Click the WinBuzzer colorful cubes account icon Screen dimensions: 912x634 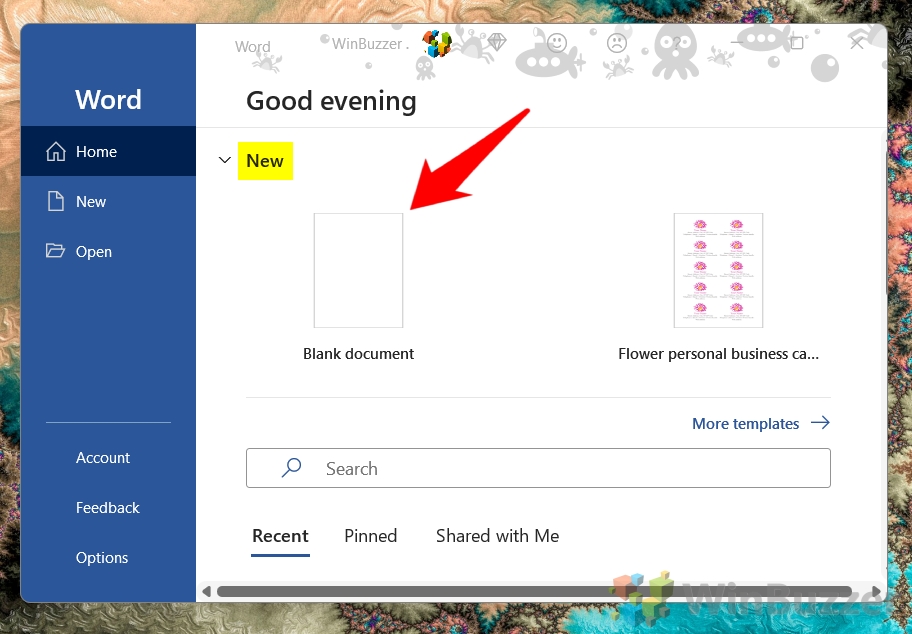[x=437, y=44]
